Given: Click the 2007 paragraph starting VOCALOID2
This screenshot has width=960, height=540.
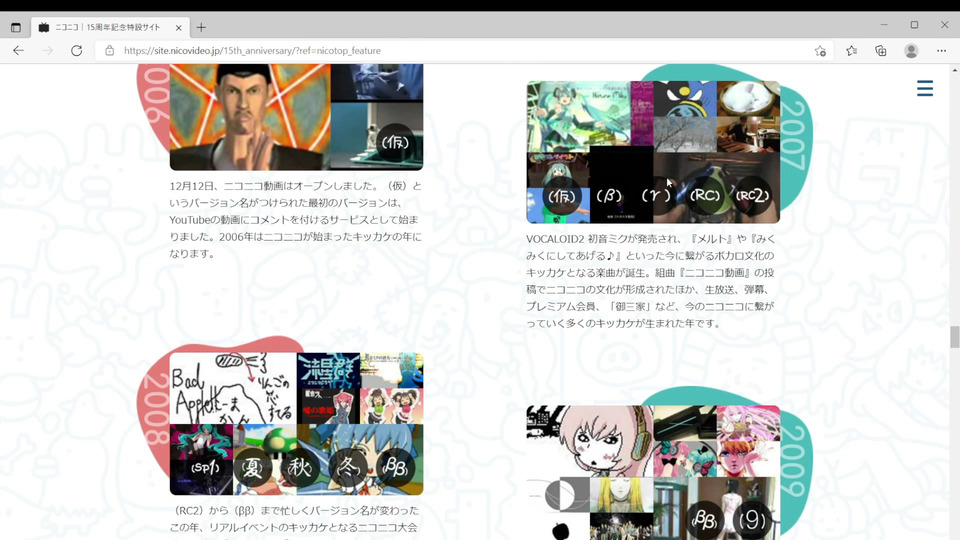Looking at the screenshot, I should [x=650, y=281].
